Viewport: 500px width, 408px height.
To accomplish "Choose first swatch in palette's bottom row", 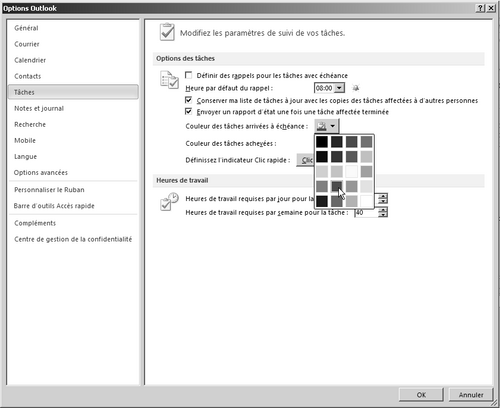I will [322, 201].
